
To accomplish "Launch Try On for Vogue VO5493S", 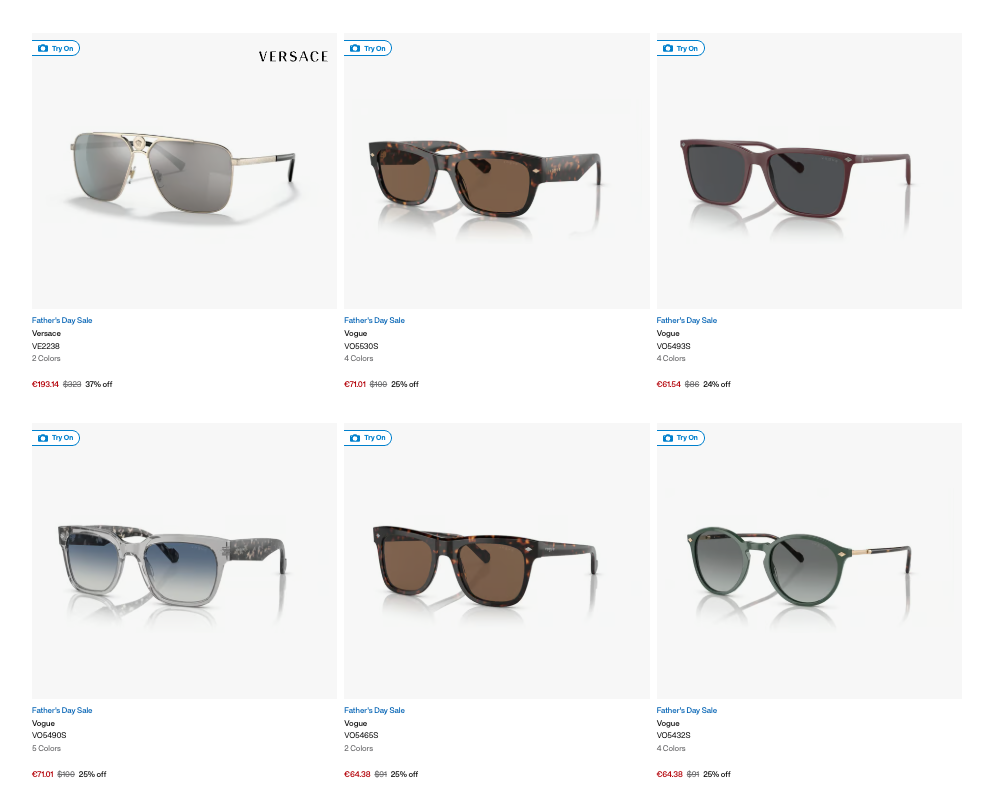I will (x=681, y=48).
